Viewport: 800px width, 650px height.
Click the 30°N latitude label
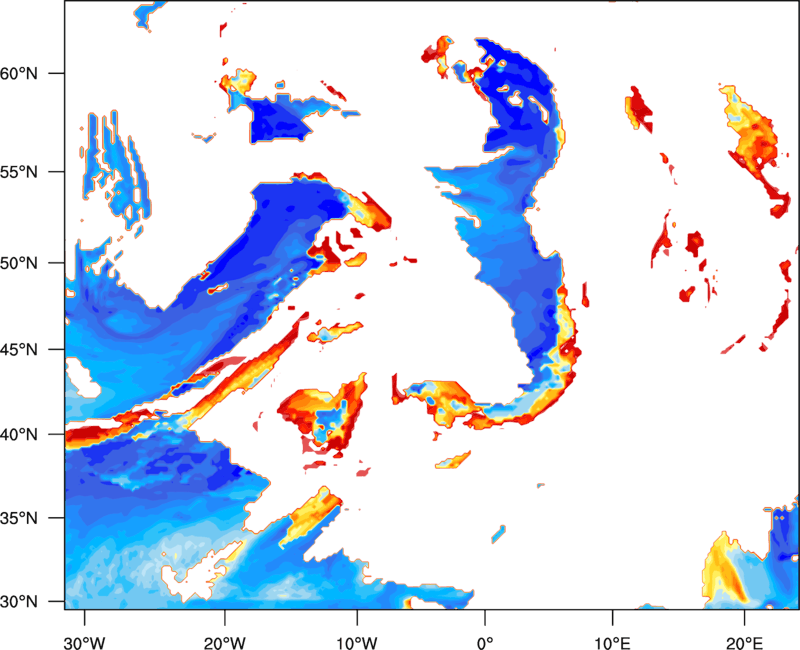(x=19, y=602)
